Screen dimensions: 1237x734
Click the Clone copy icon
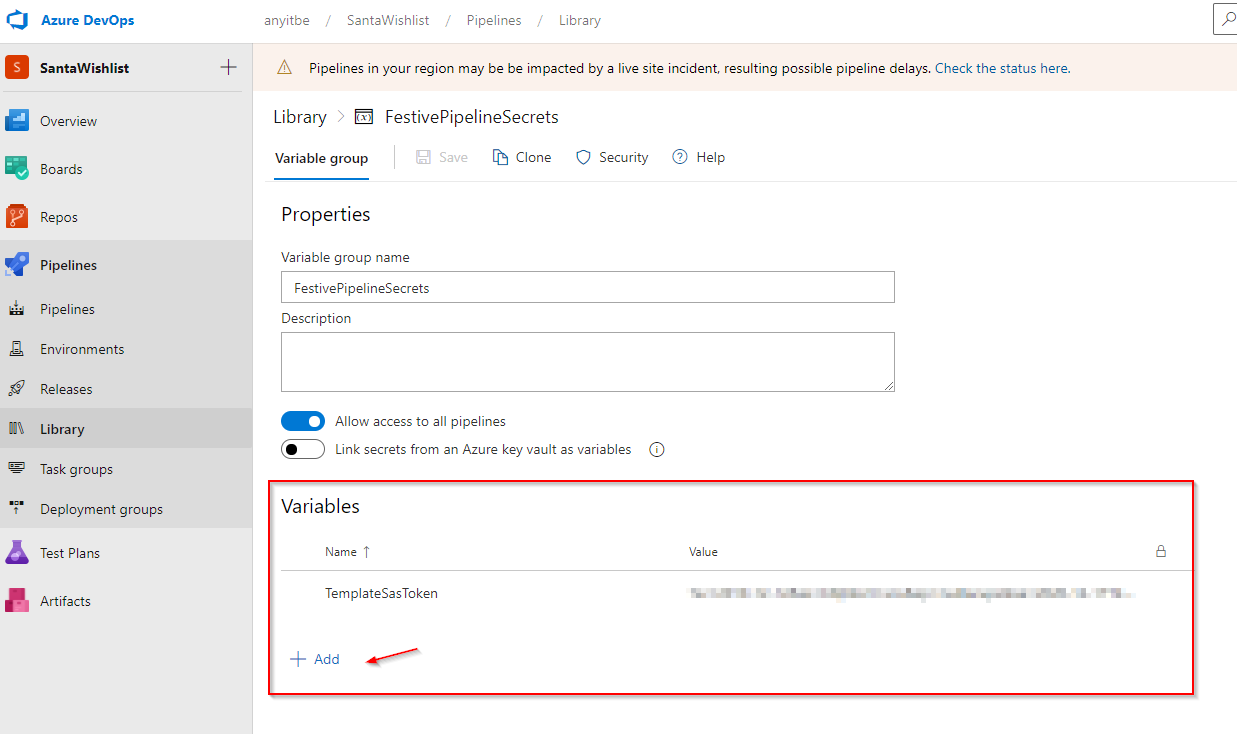pyautogui.click(x=501, y=157)
